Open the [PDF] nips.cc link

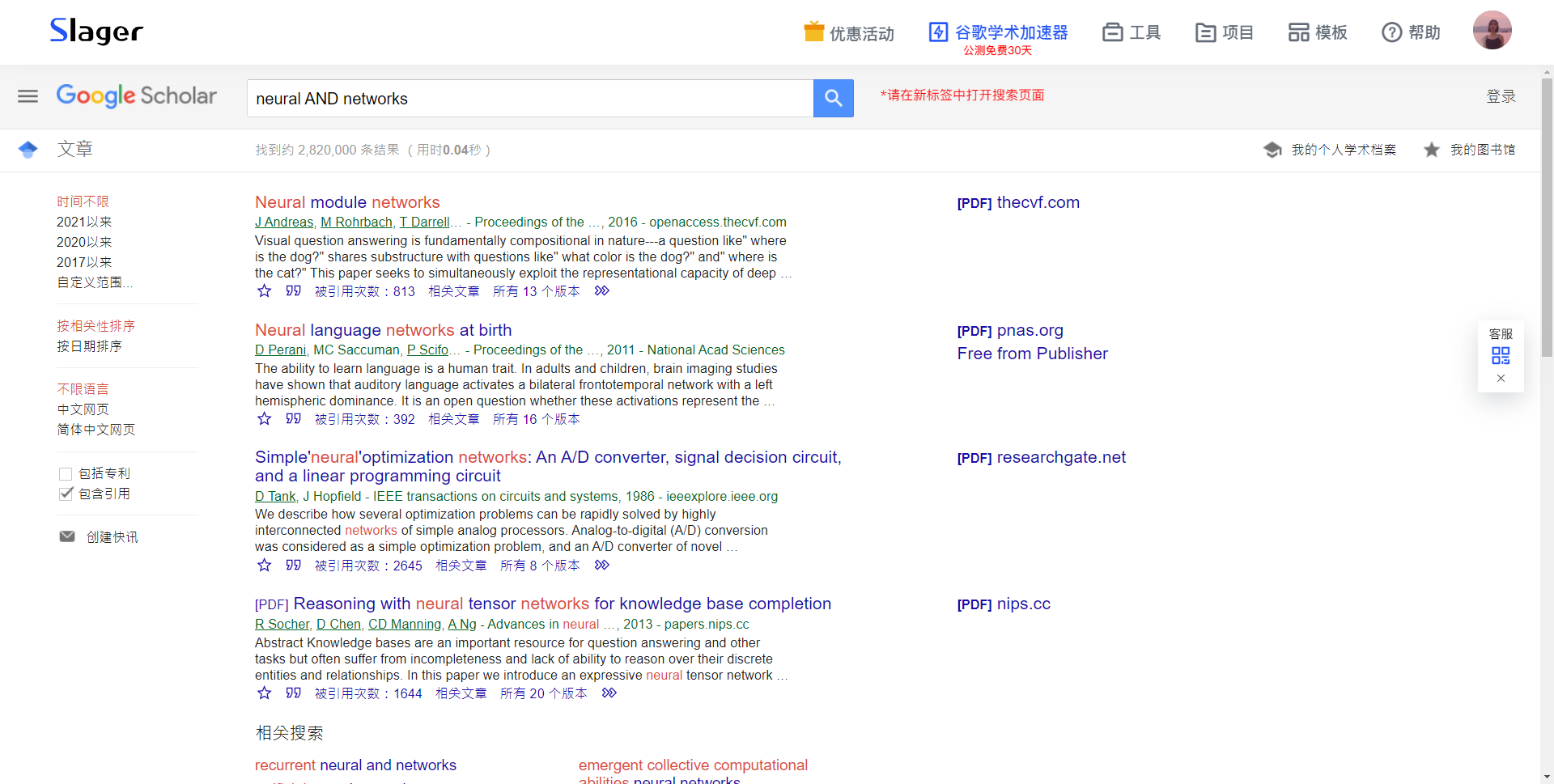[1004, 604]
